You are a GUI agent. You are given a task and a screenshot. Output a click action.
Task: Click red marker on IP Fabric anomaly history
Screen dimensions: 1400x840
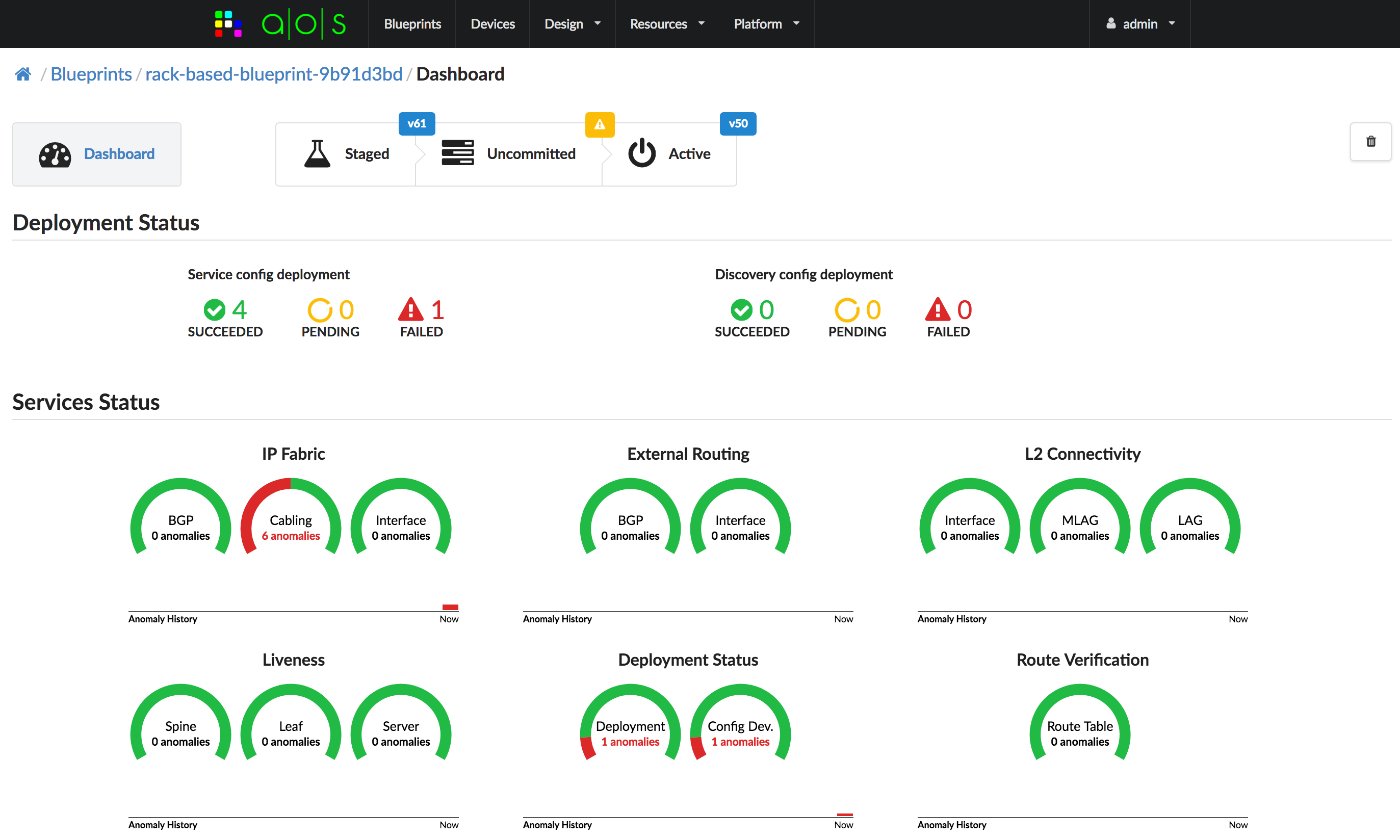pyautogui.click(x=450, y=607)
